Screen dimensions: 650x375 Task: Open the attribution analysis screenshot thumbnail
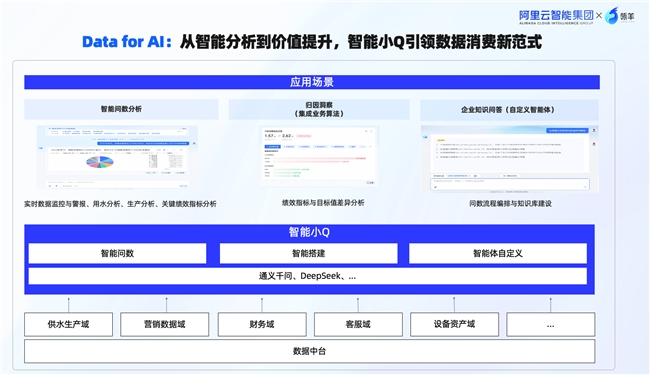coord(319,156)
